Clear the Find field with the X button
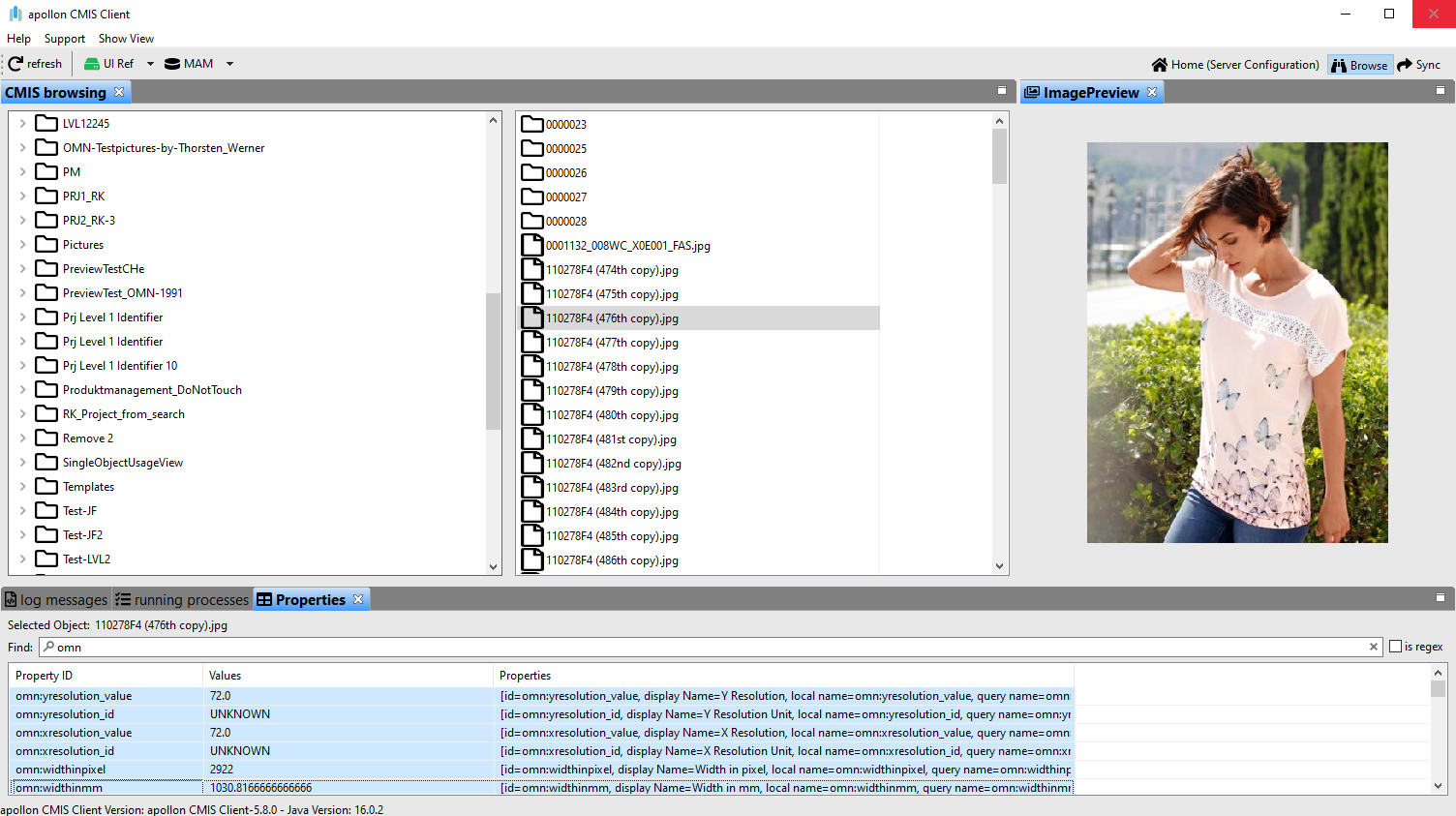Image resolution: width=1456 pixels, height=816 pixels. pos(1374,646)
